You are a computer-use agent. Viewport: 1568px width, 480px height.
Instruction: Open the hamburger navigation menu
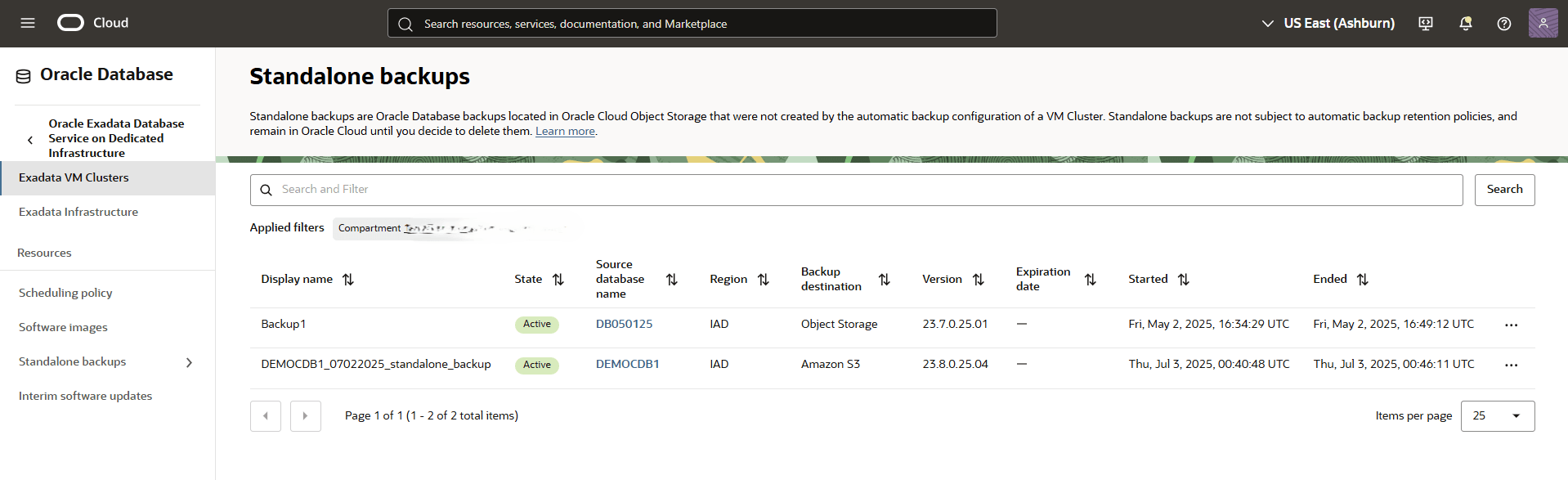coord(28,23)
